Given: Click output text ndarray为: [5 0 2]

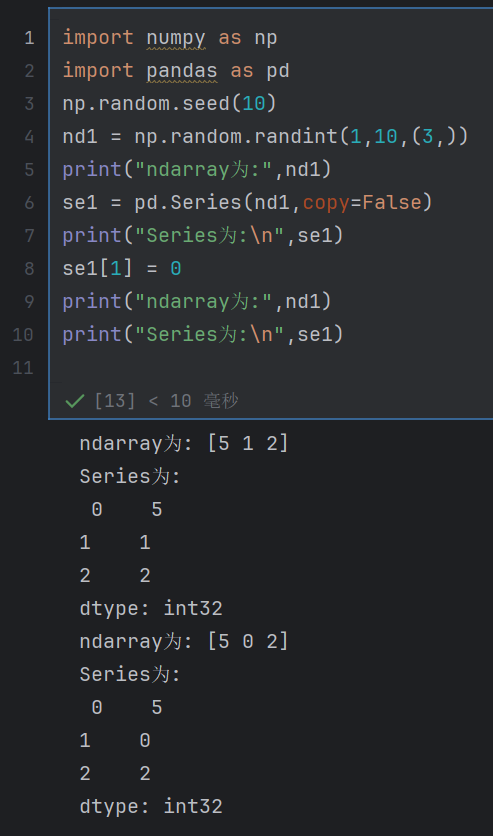Looking at the screenshot, I should [x=184, y=641].
